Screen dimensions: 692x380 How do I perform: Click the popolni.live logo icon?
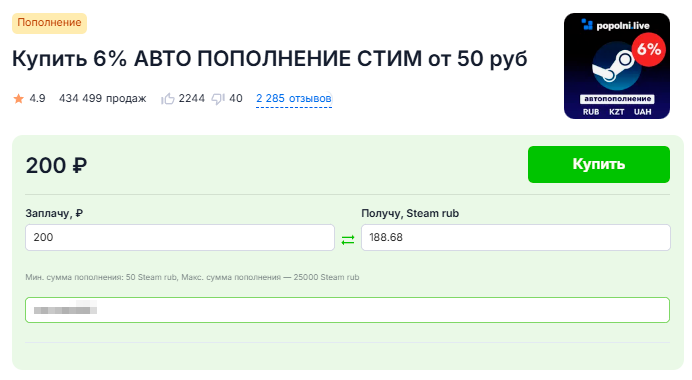587,24
